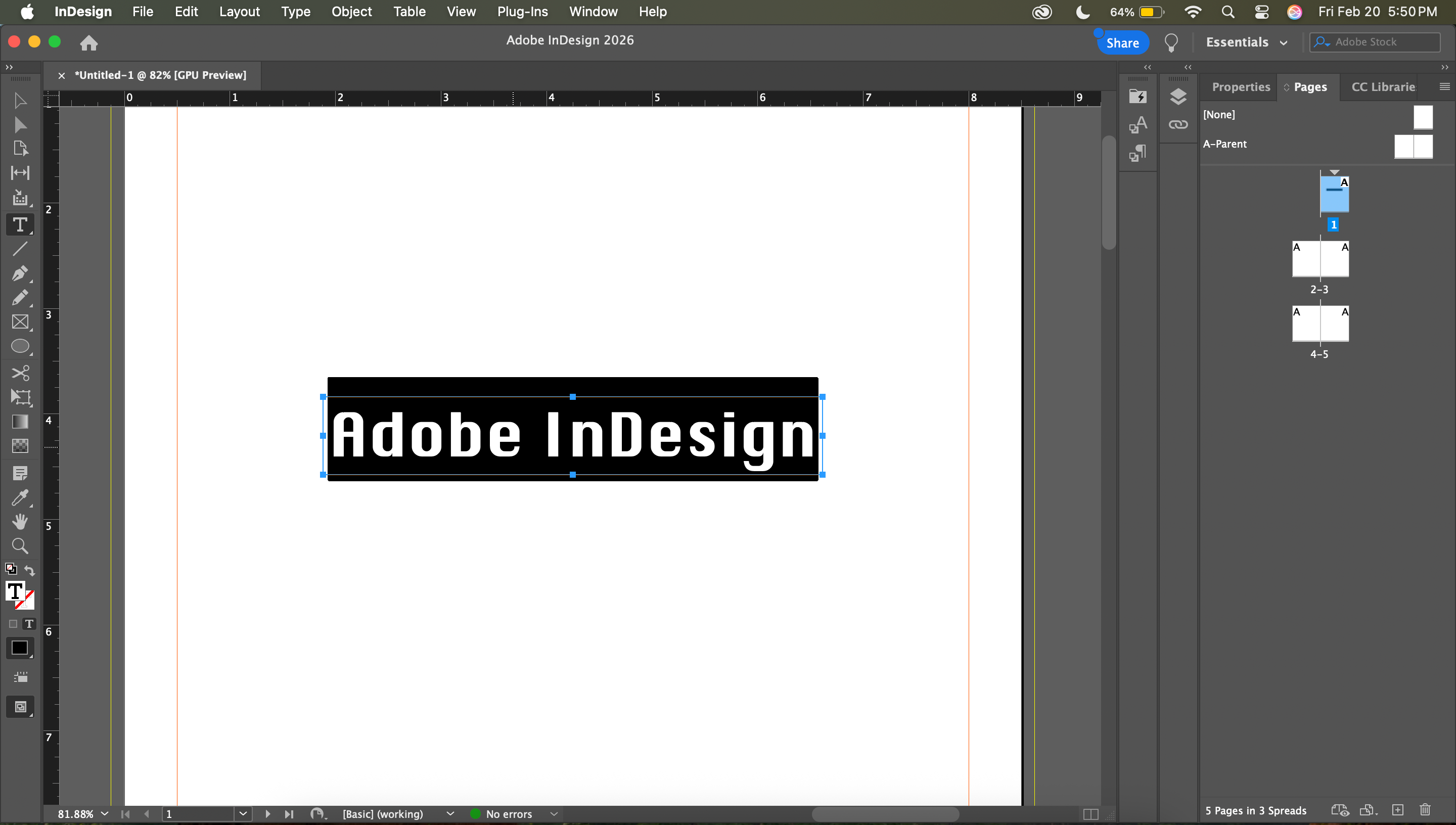The height and width of the screenshot is (825, 1456).
Task: Open the preflight profile dropdown
Action: (450, 814)
